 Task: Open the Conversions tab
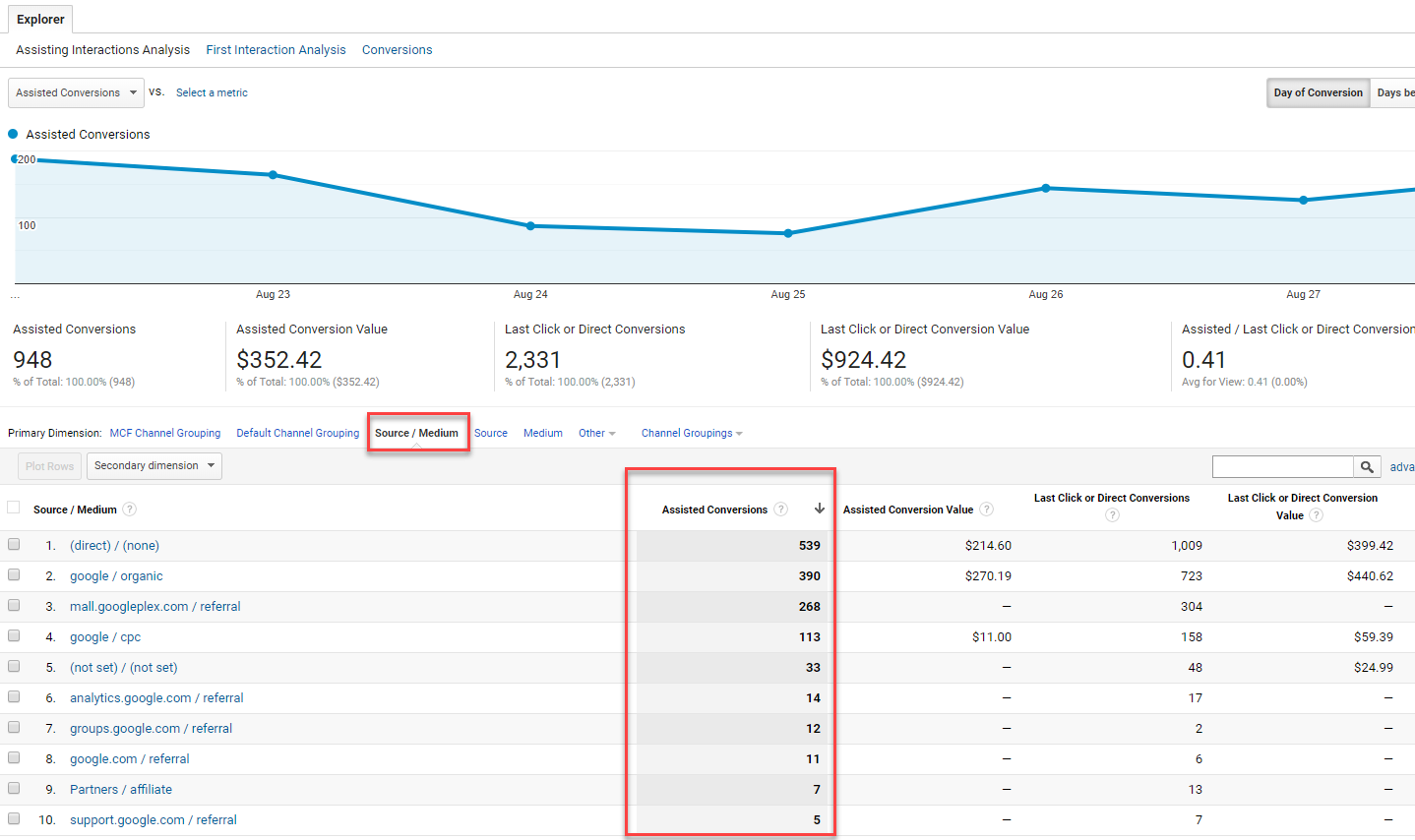click(398, 50)
